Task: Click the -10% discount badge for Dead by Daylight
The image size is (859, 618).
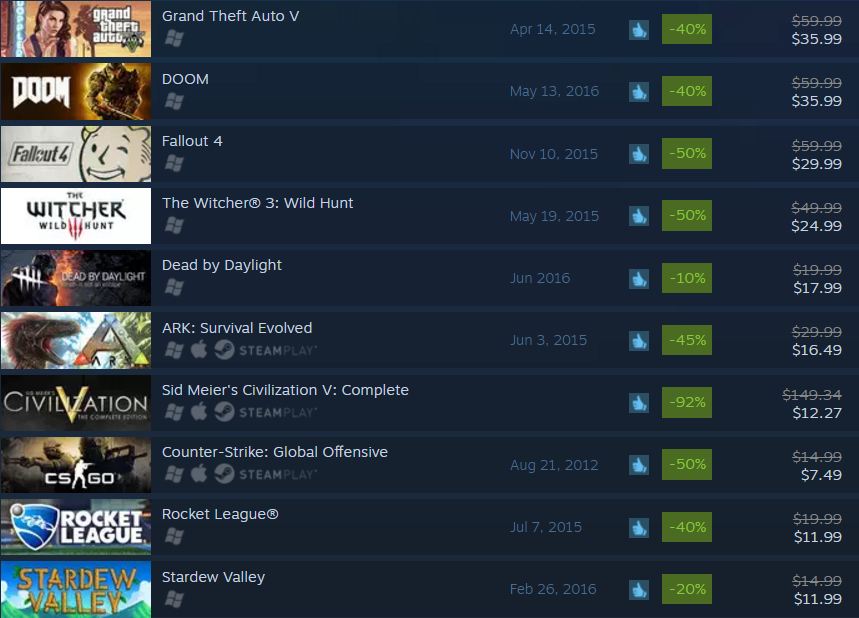Action: 687,278
